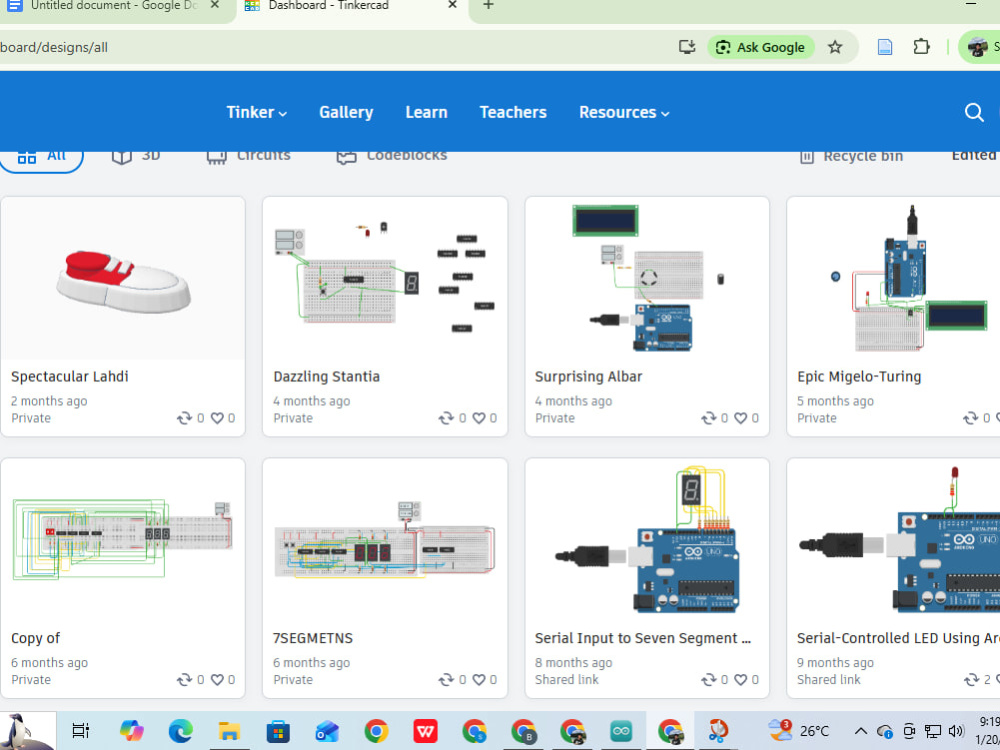Open the Teachers section
Viewport: 1000px width, 750px height.
pos(513,112)
